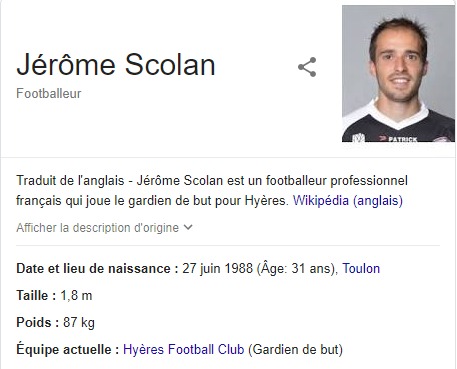The height and width of the screenshot is (369, 457).
Task: Click the height value 1,8 m
Action: pos(76,295)
